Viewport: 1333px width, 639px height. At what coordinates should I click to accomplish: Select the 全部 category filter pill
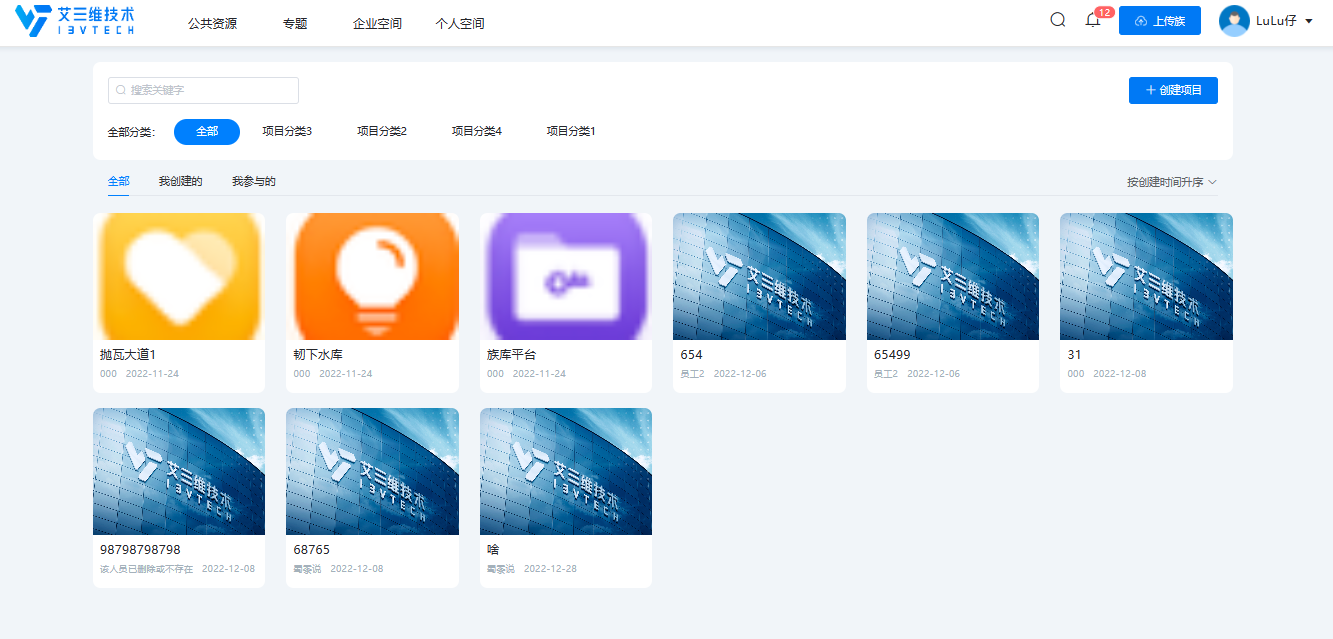pyautogui.click(x=206, y=131)
